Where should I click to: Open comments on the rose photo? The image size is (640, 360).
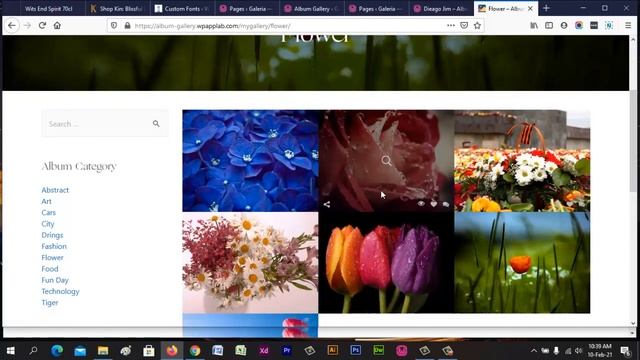[x=446, y=204]
